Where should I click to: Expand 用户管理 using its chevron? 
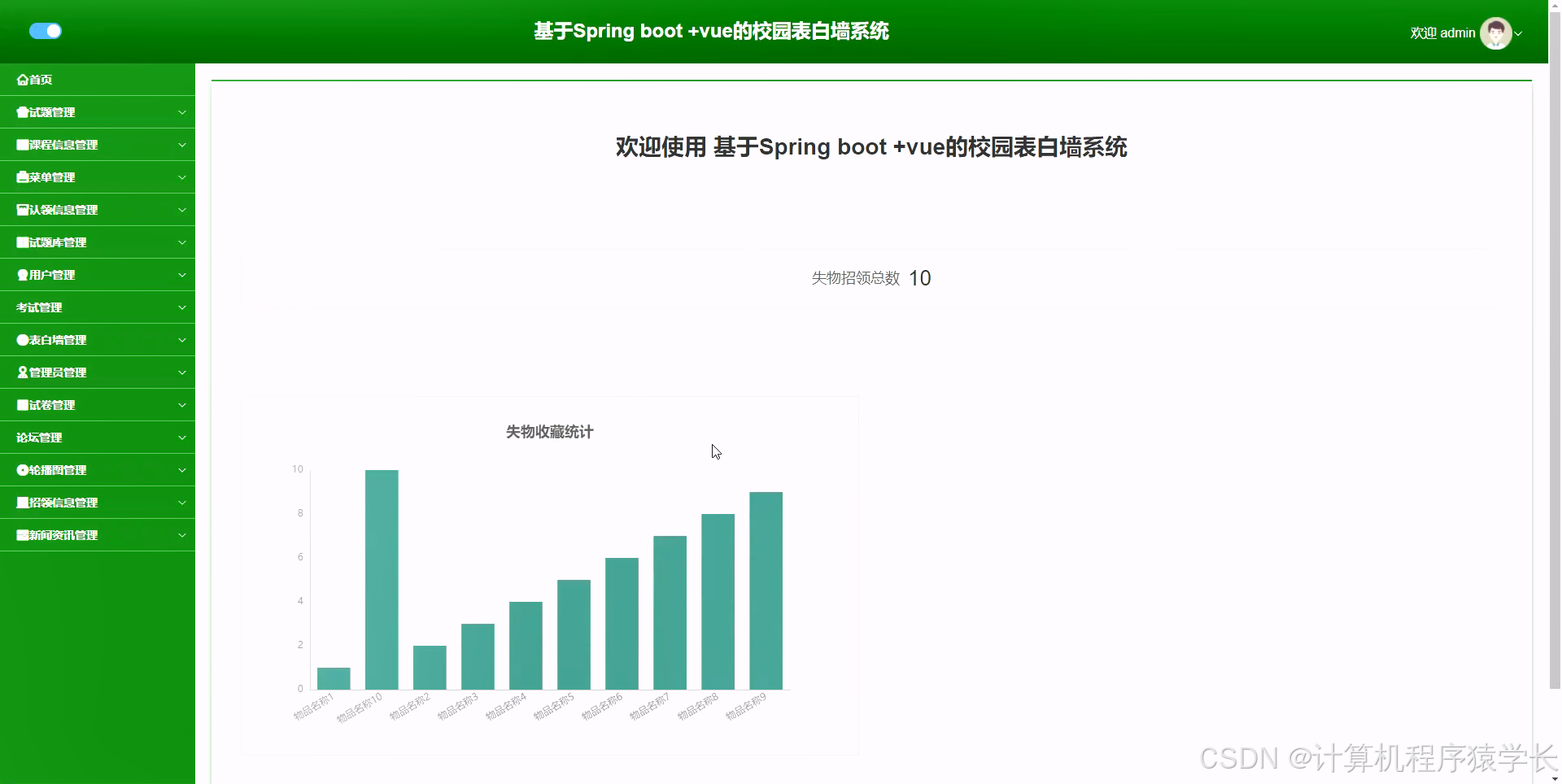182,275
